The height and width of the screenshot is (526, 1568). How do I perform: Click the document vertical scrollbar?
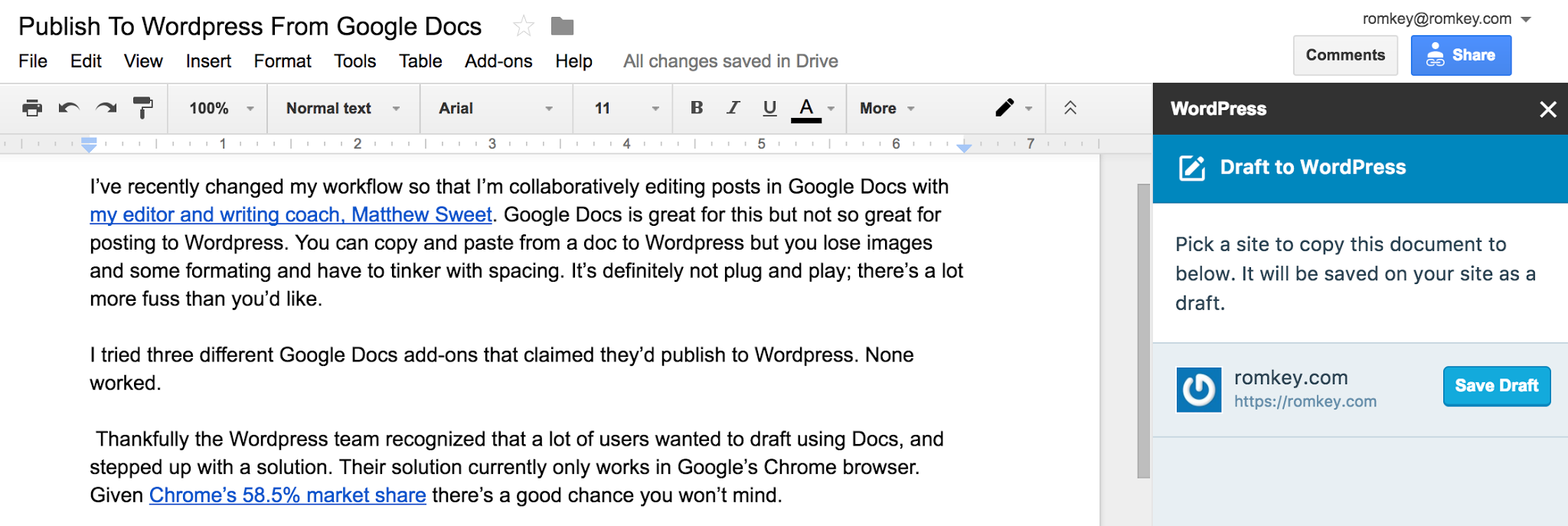point(1144,331)
